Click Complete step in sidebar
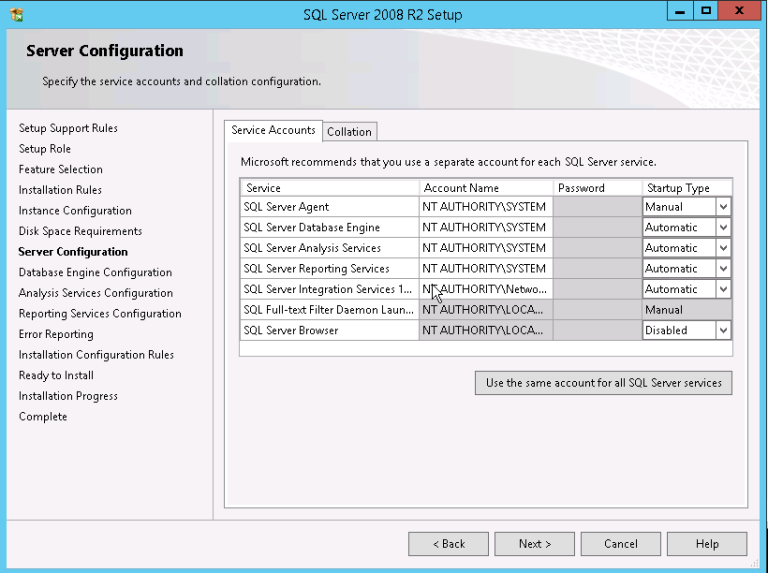This screenshot has width=768, height=573. (43, 416)
